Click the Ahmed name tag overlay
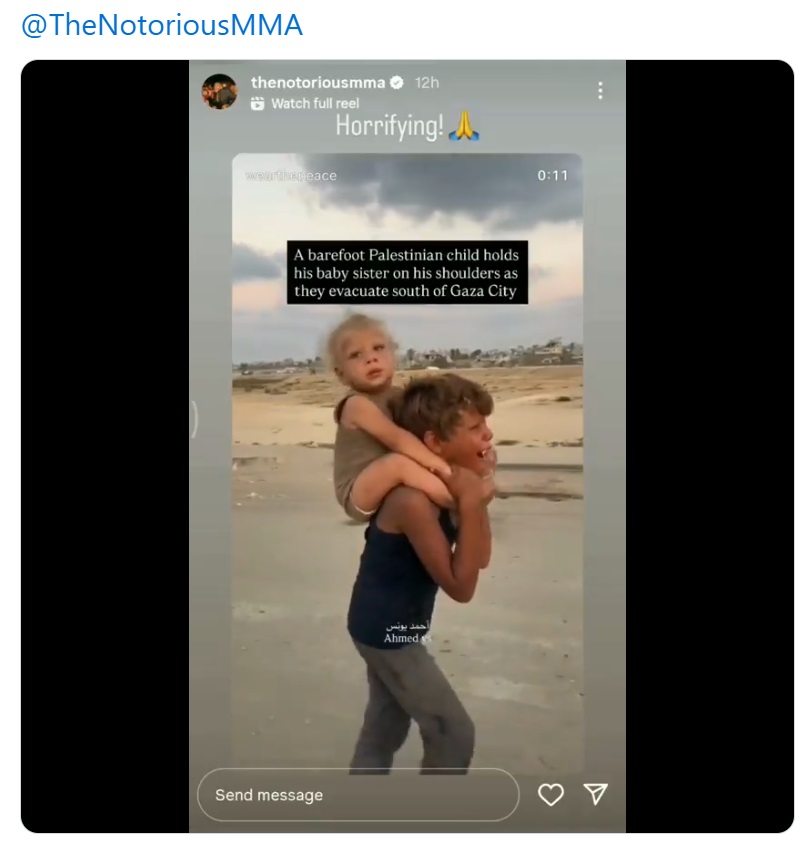 tap(408, 638)
